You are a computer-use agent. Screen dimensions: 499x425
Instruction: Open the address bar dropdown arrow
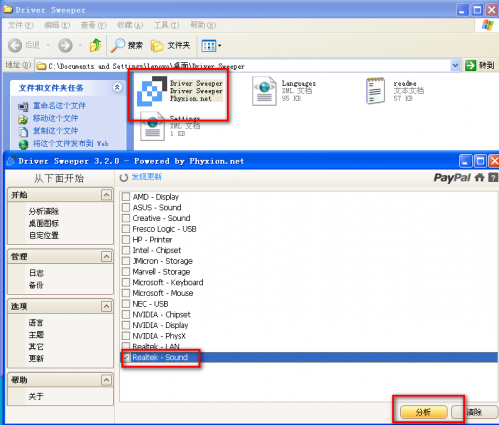[455, 66]
